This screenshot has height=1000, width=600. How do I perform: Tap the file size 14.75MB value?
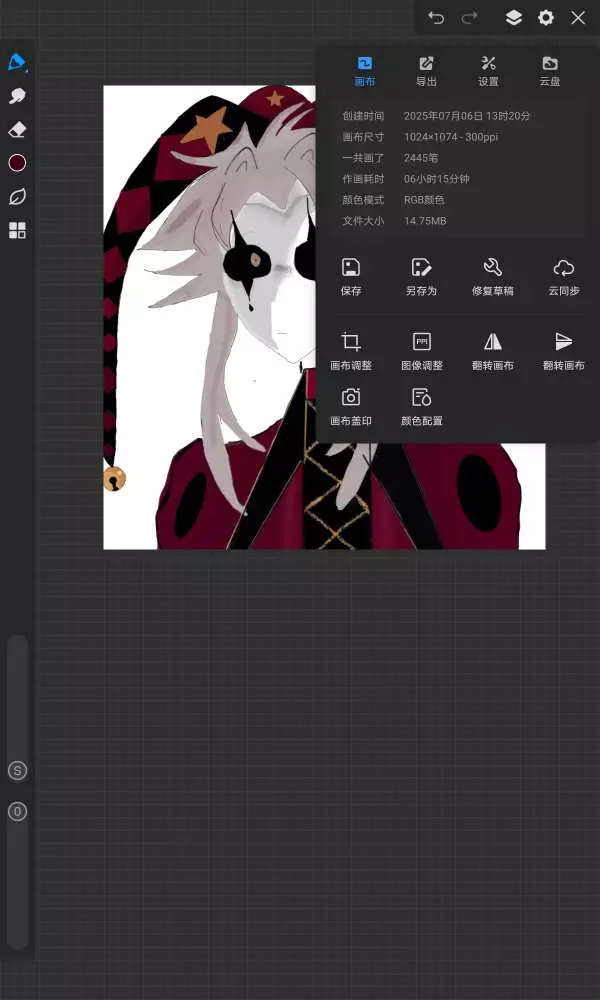pyautogui.click(x=425, y=221)
